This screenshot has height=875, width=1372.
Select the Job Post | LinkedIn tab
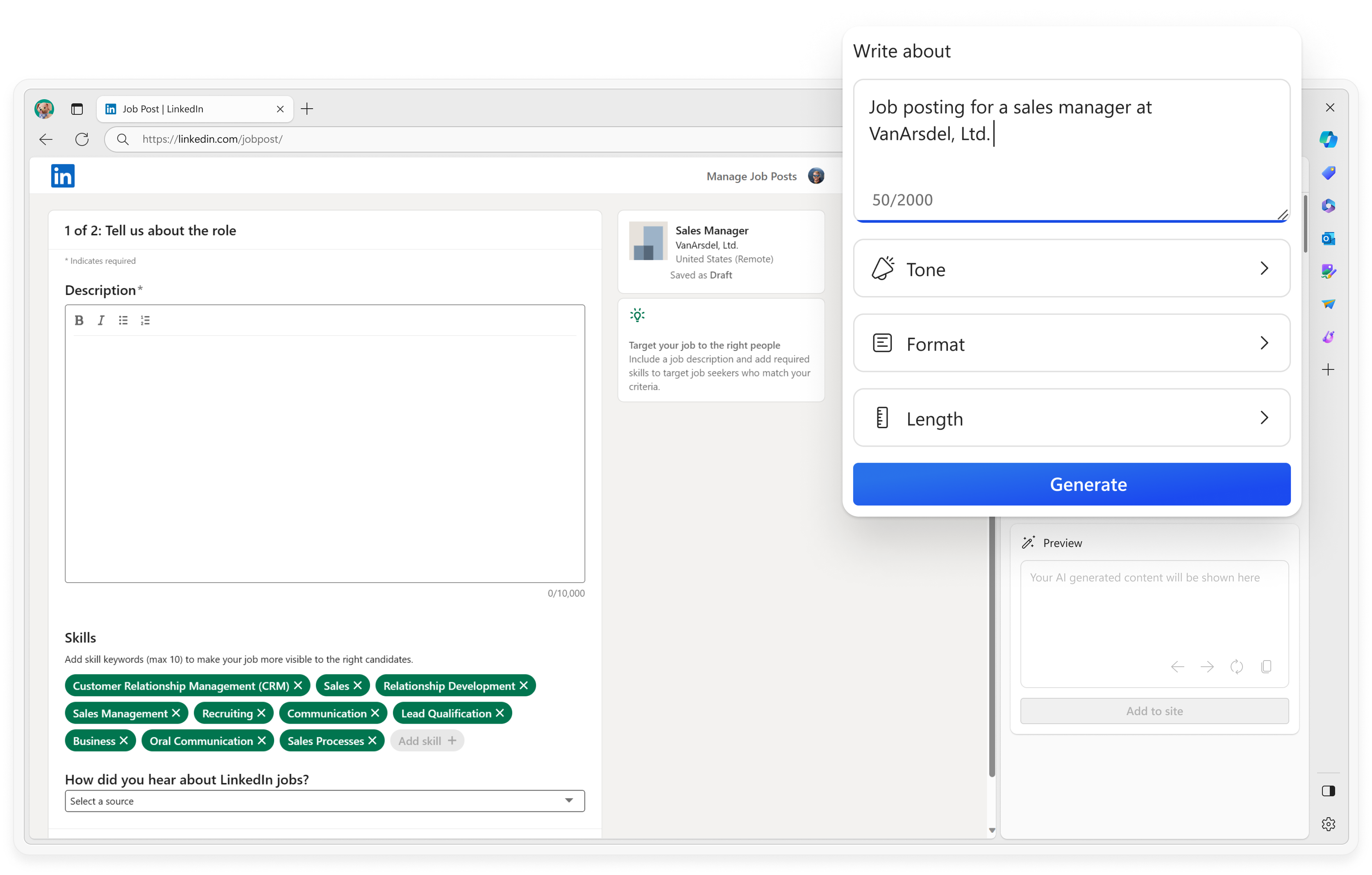(195, 109)
